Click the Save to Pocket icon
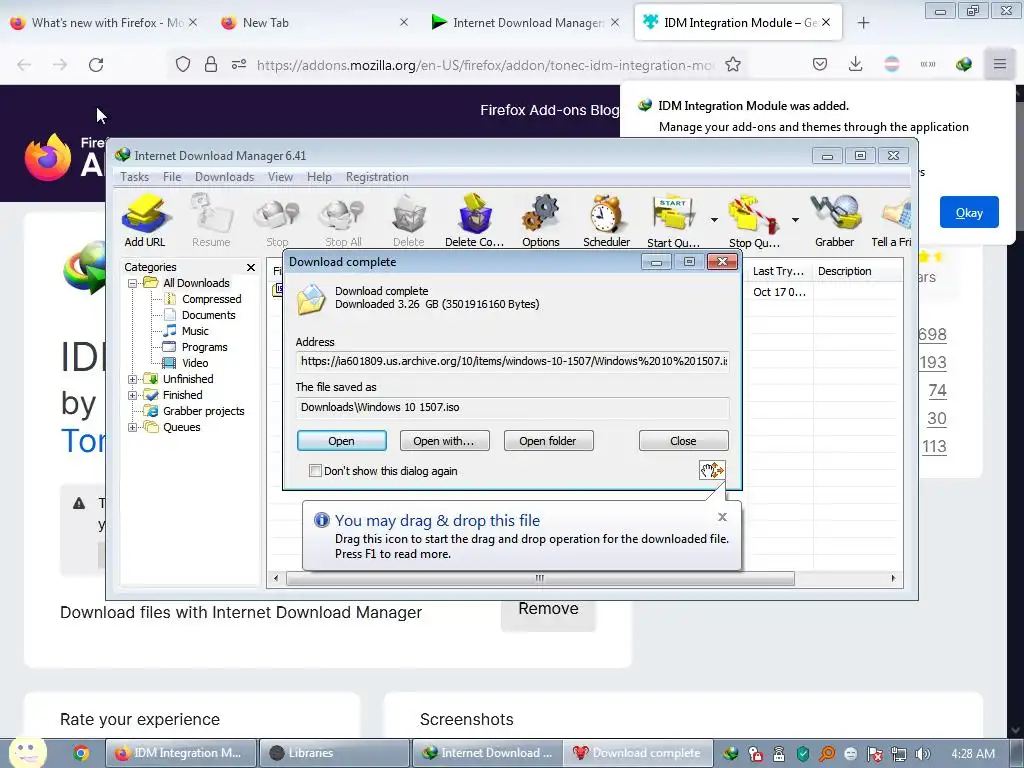The width and height of the screenshot is (1024, 768). (x=820, y=64)
